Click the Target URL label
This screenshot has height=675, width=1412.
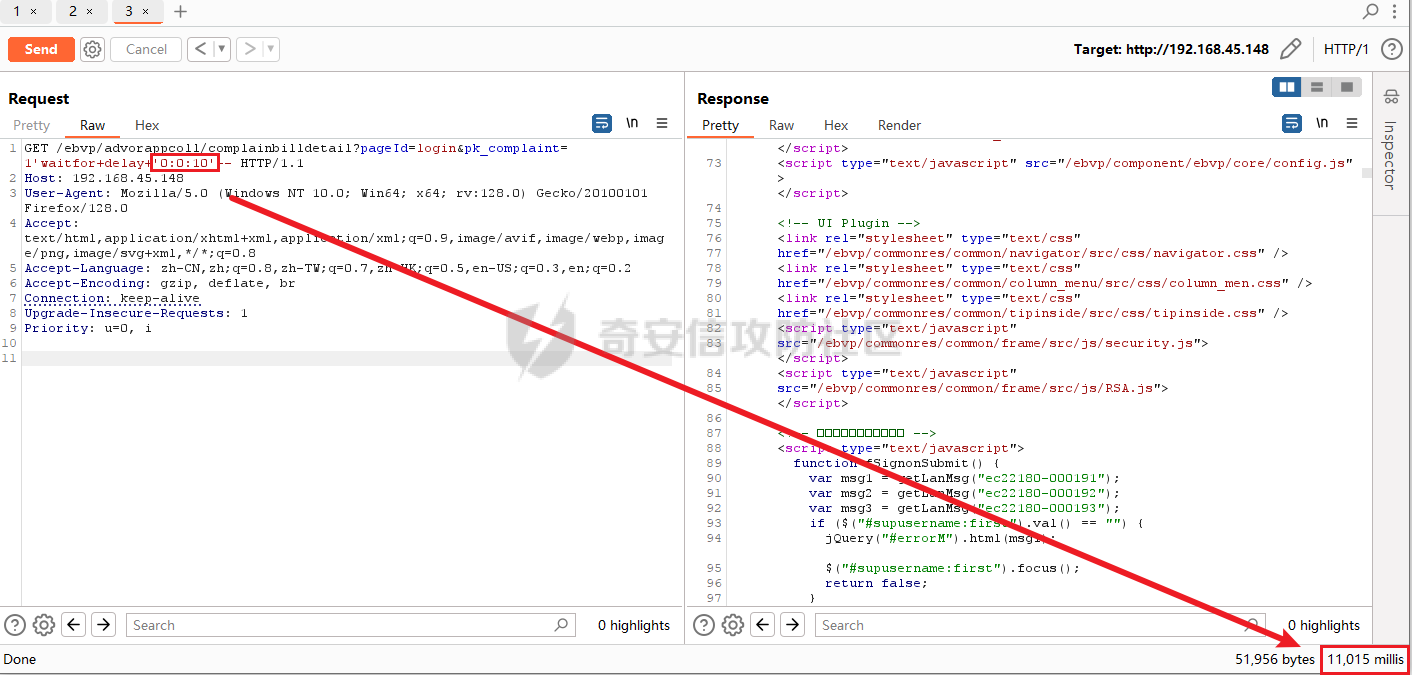point(1171,49)
